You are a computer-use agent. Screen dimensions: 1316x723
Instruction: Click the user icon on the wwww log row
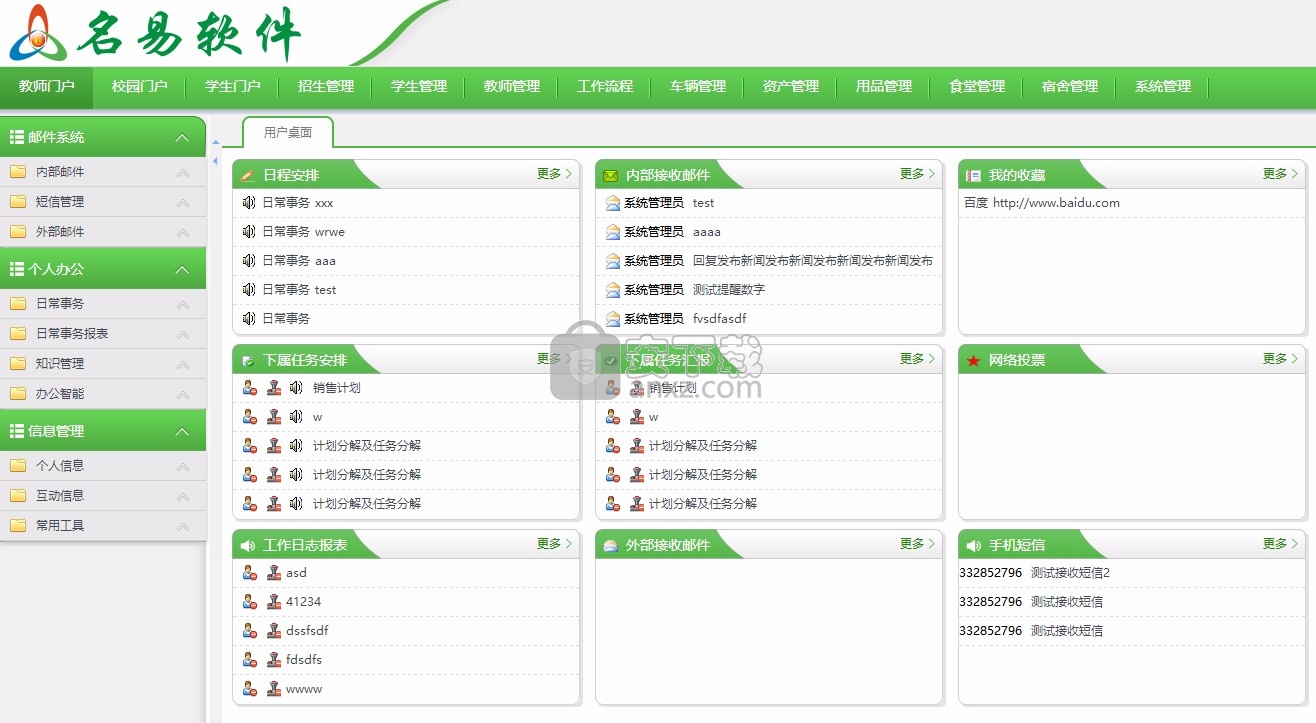pos(250,689)
